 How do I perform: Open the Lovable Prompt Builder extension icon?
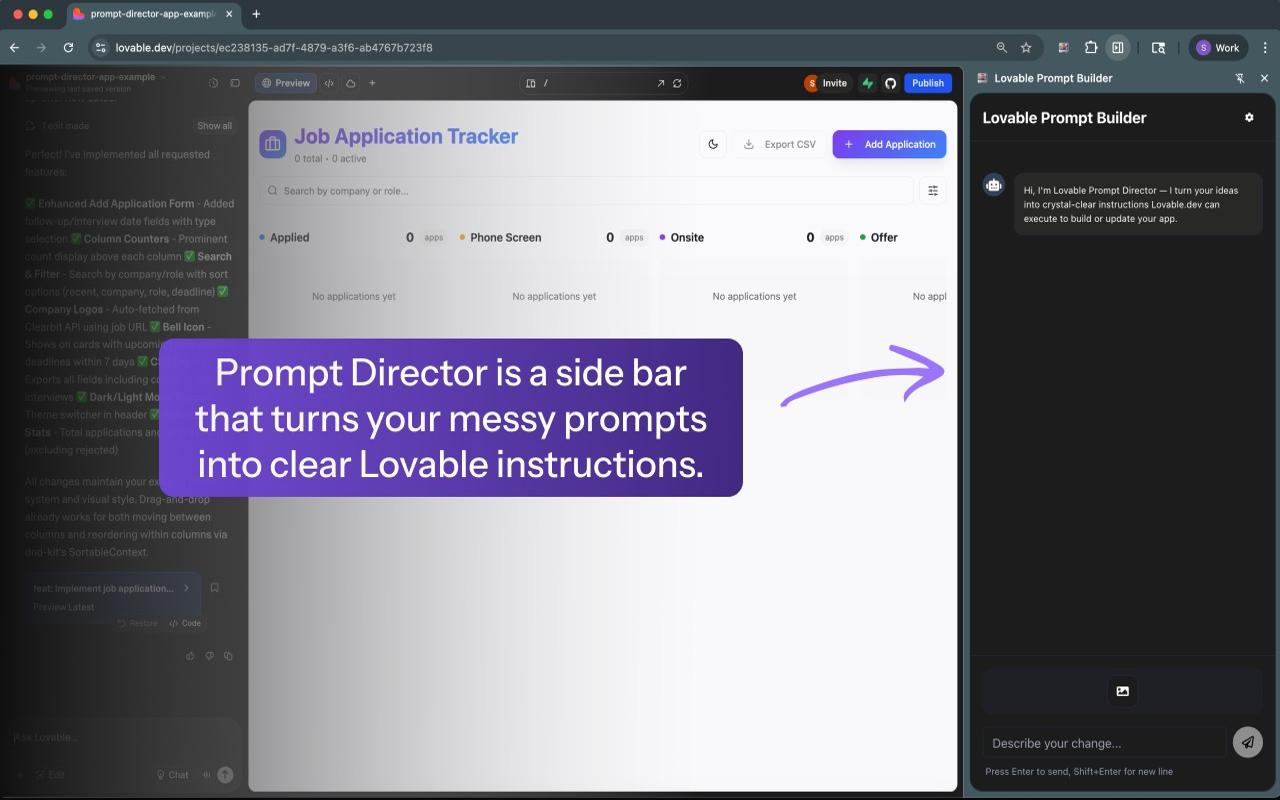pyautogui.click(x=1063, y=47)
